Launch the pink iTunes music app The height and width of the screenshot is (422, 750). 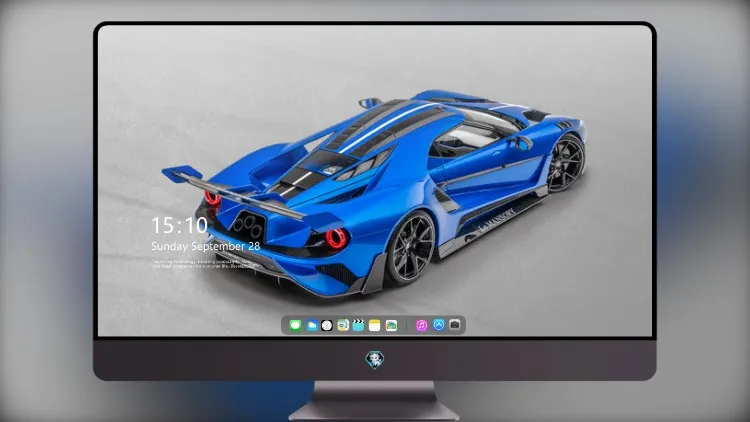421,325
